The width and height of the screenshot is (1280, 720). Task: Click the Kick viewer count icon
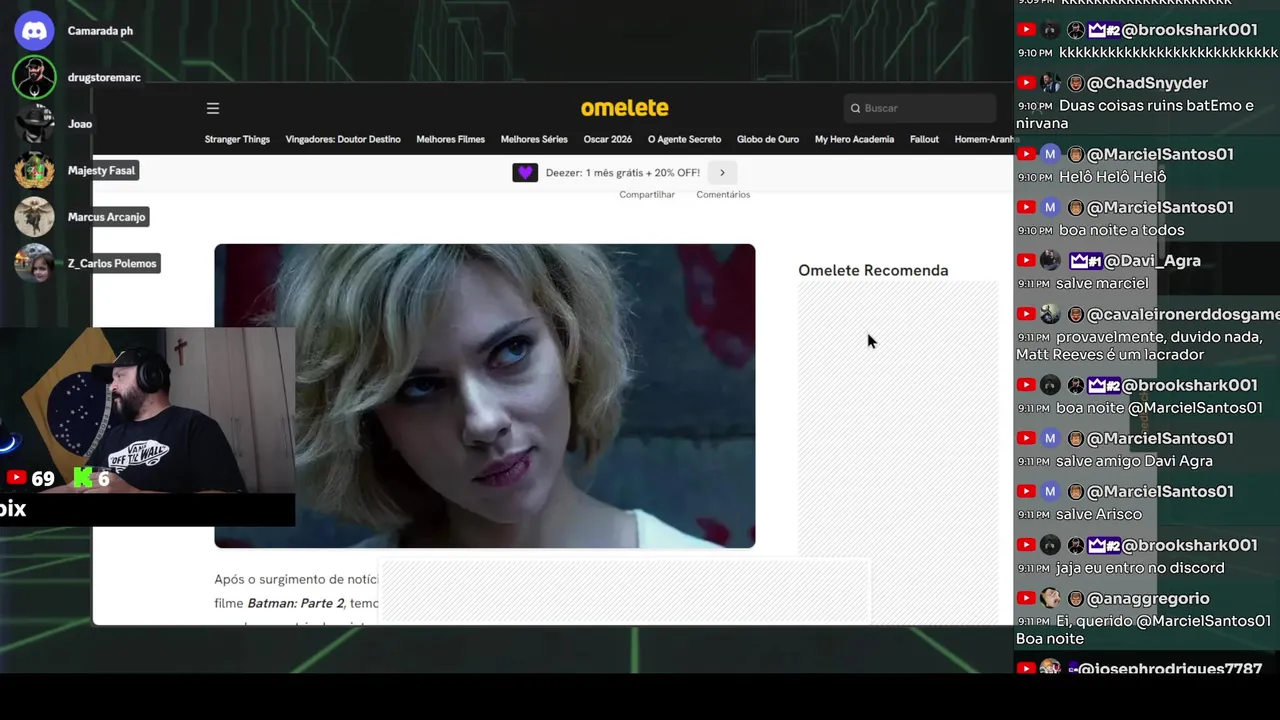click(83, 478)
